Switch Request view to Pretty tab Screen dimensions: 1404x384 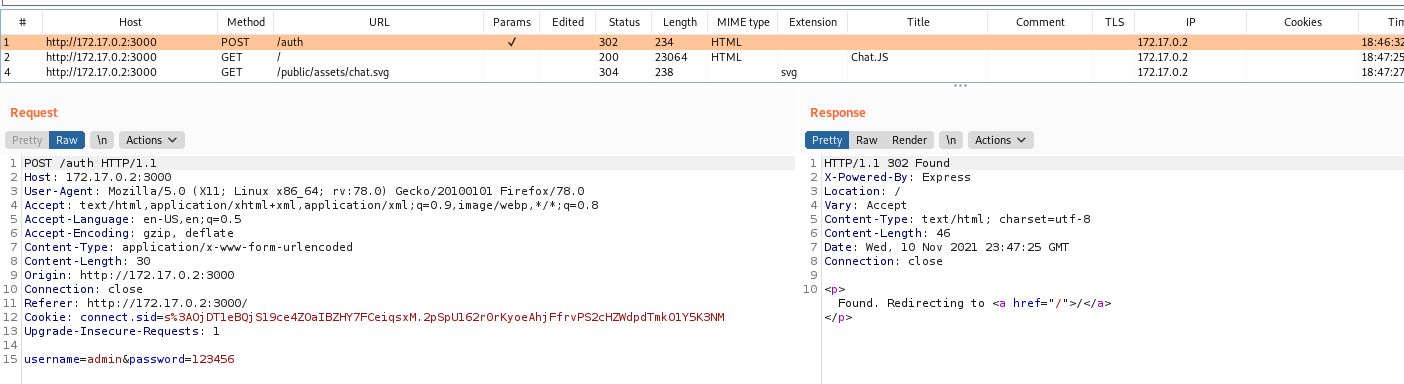pyautogui.click(x=28, y=140)
